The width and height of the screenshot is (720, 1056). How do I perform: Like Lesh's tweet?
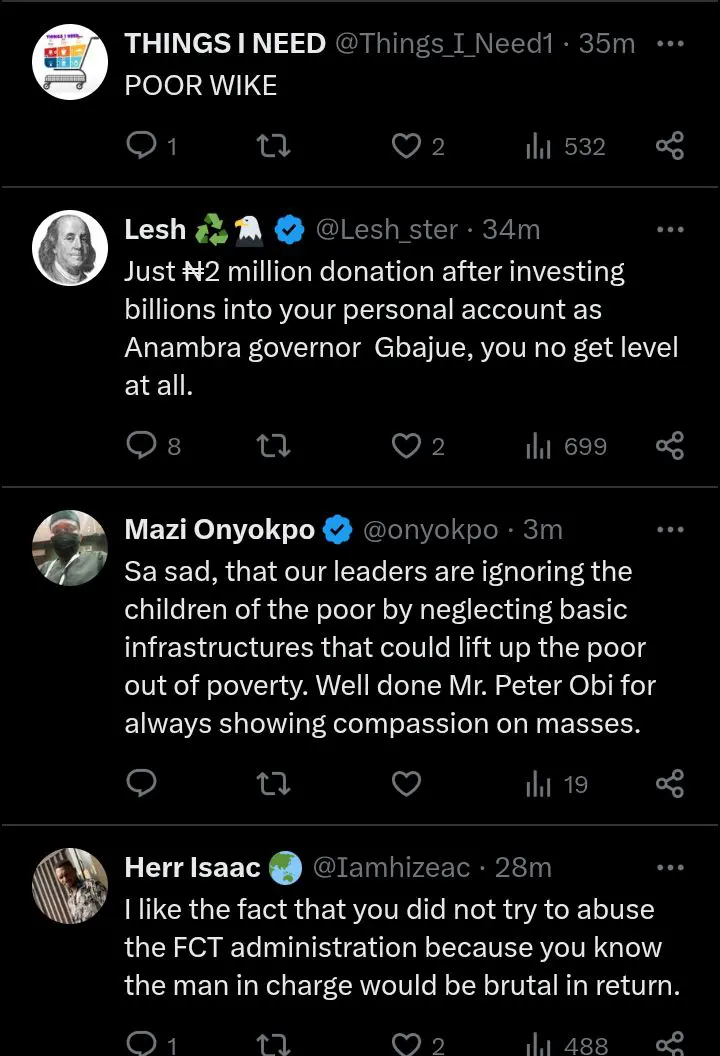click(x=405, y=446)
